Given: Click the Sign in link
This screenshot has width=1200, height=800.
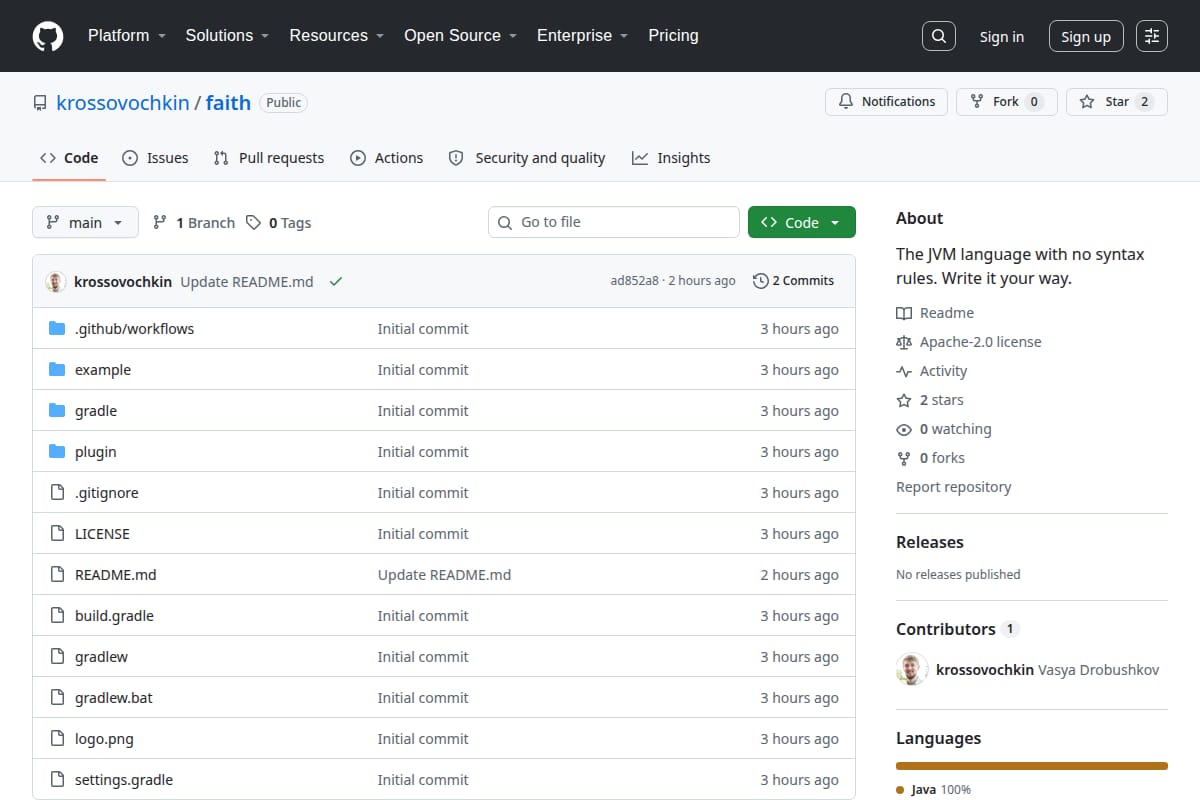Looking at the screenshot, I should click(1001, 37).
